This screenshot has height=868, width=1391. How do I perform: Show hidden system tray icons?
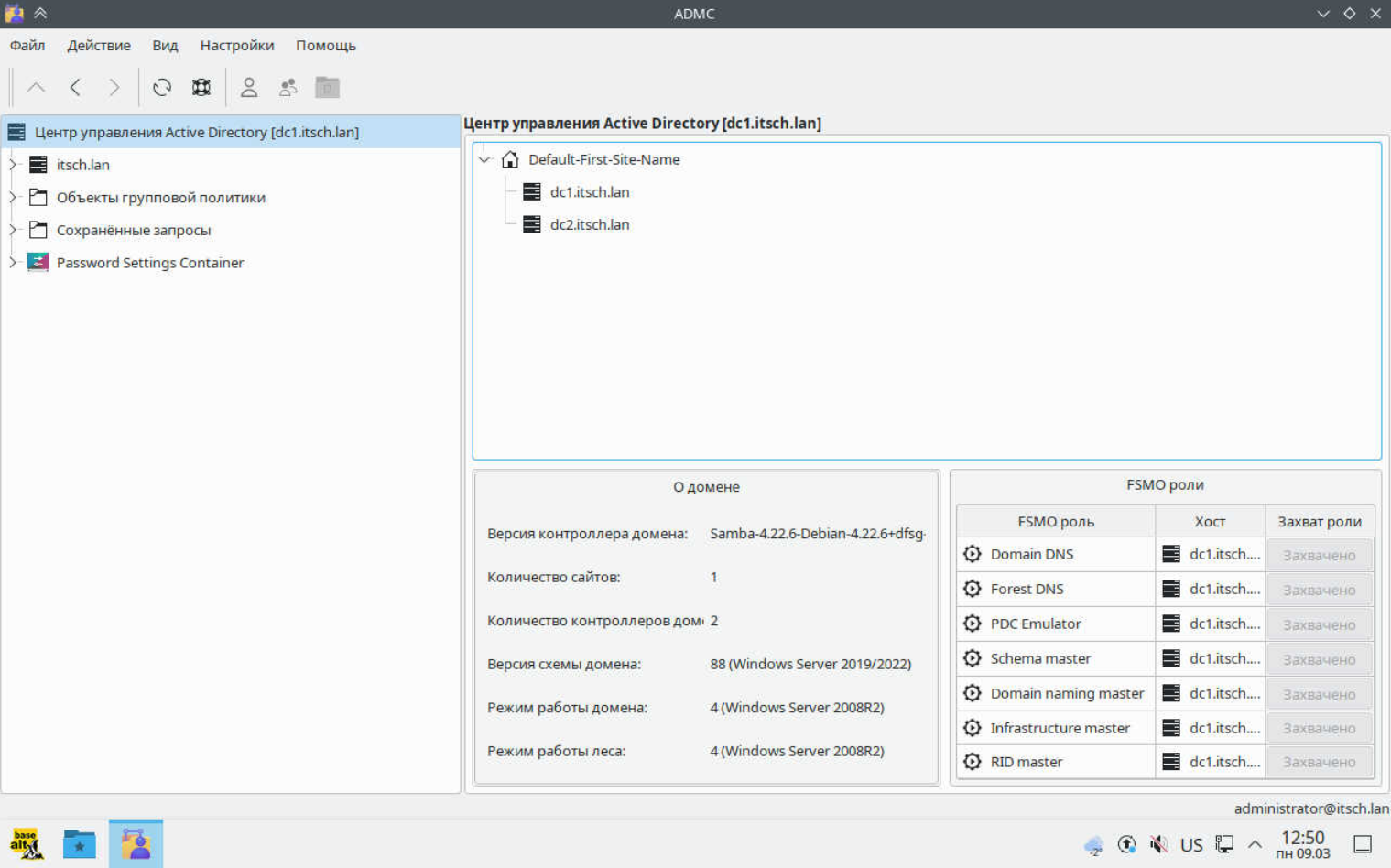(x=1255, y=844)
